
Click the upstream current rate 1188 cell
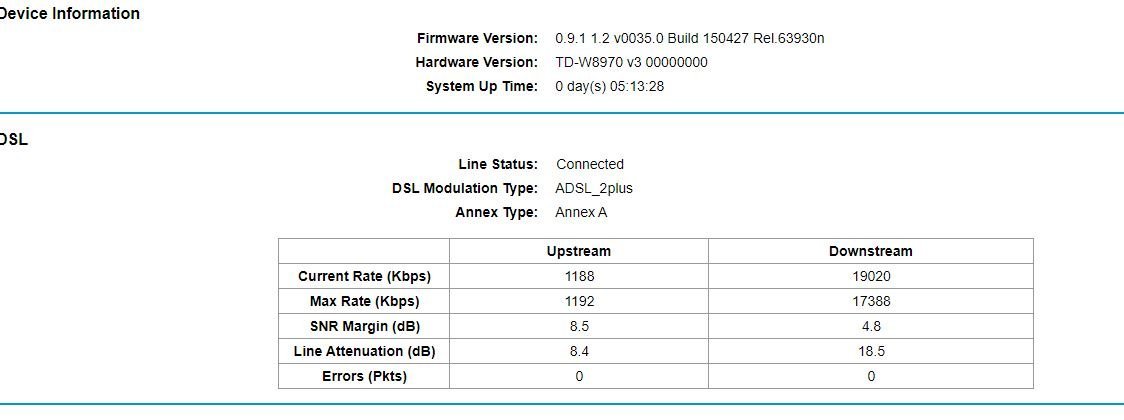point(578,276)
